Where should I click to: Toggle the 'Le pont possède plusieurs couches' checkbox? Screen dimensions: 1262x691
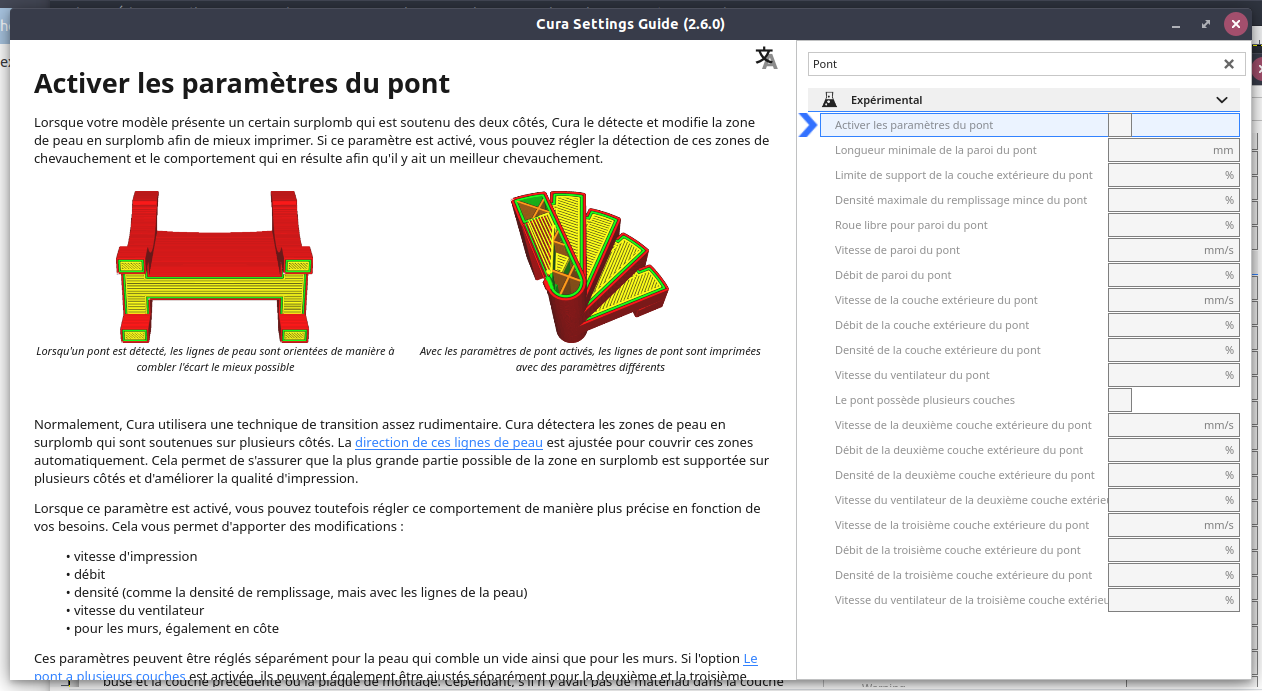click(1120, 400)
